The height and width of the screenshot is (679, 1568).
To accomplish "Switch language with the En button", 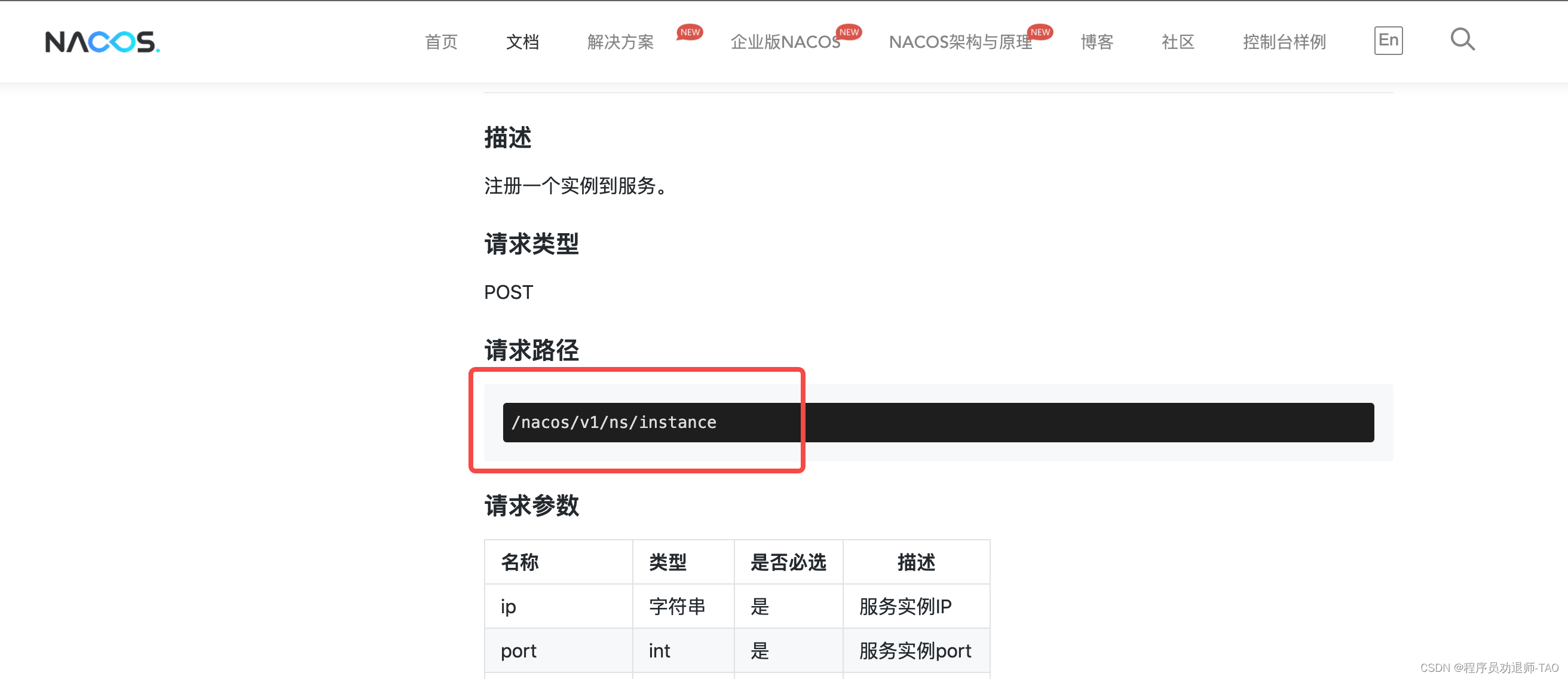I will 1388,41.
